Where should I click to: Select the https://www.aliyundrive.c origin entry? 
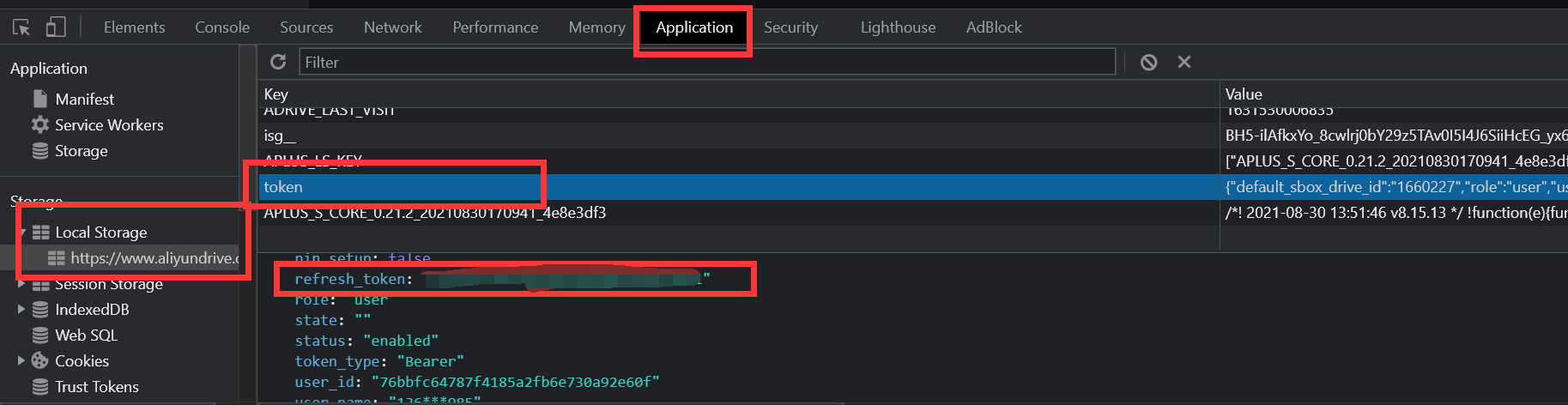(x=155, y=258)
